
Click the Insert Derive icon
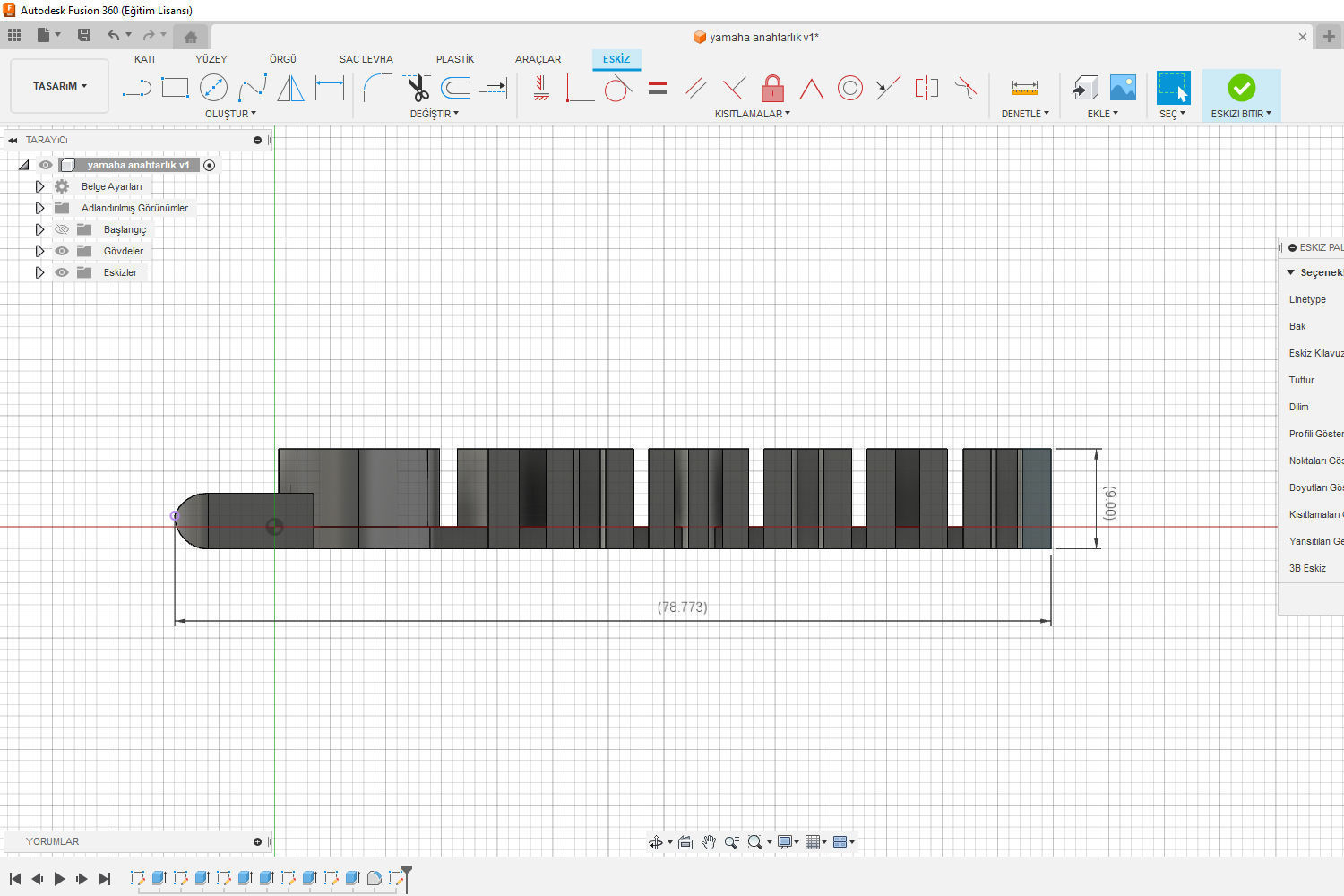1085,88
